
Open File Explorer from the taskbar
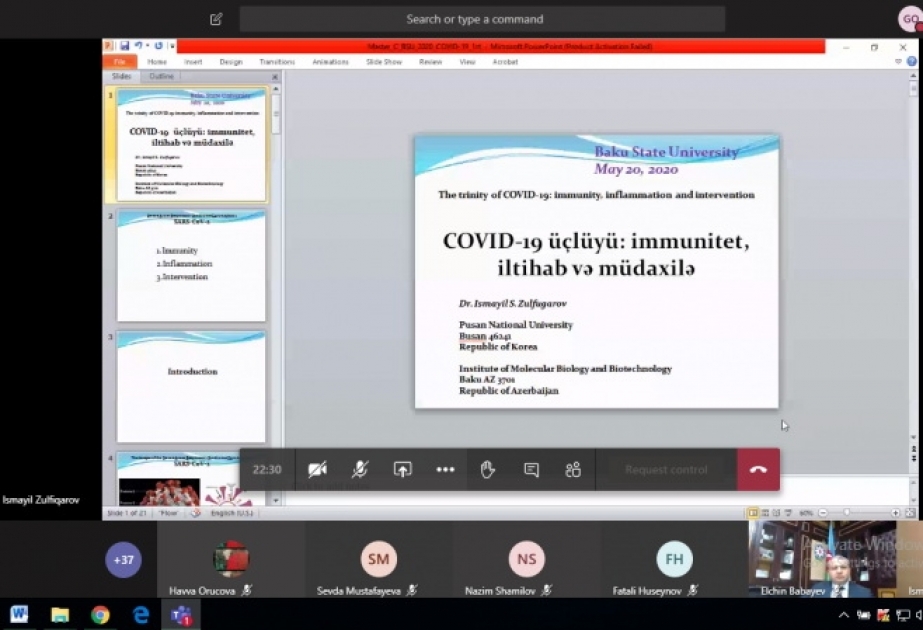click(59, 615)
